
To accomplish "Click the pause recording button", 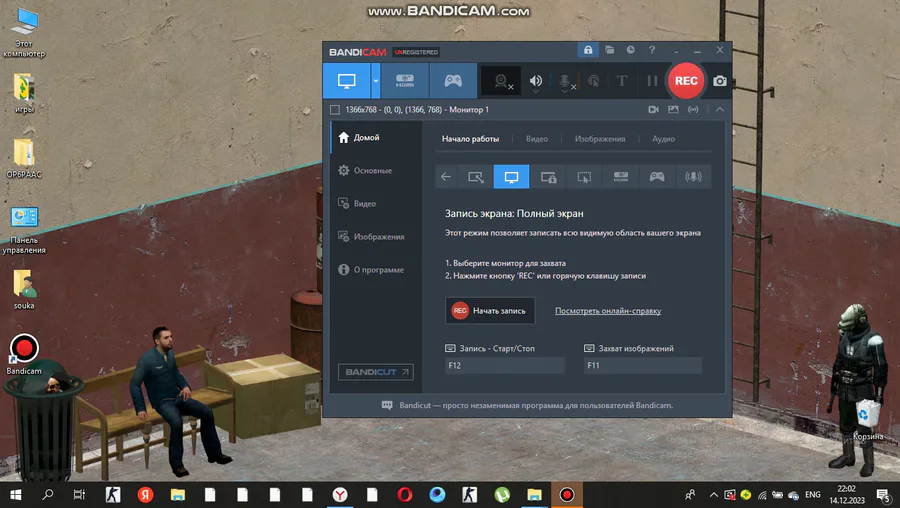I will pos(652,81).
